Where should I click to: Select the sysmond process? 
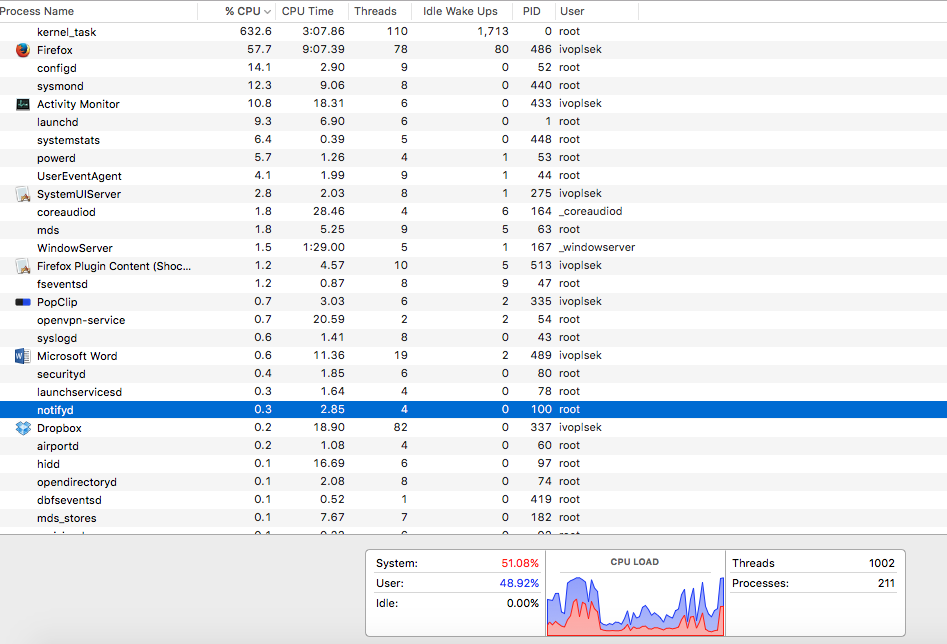pos(60,86)
